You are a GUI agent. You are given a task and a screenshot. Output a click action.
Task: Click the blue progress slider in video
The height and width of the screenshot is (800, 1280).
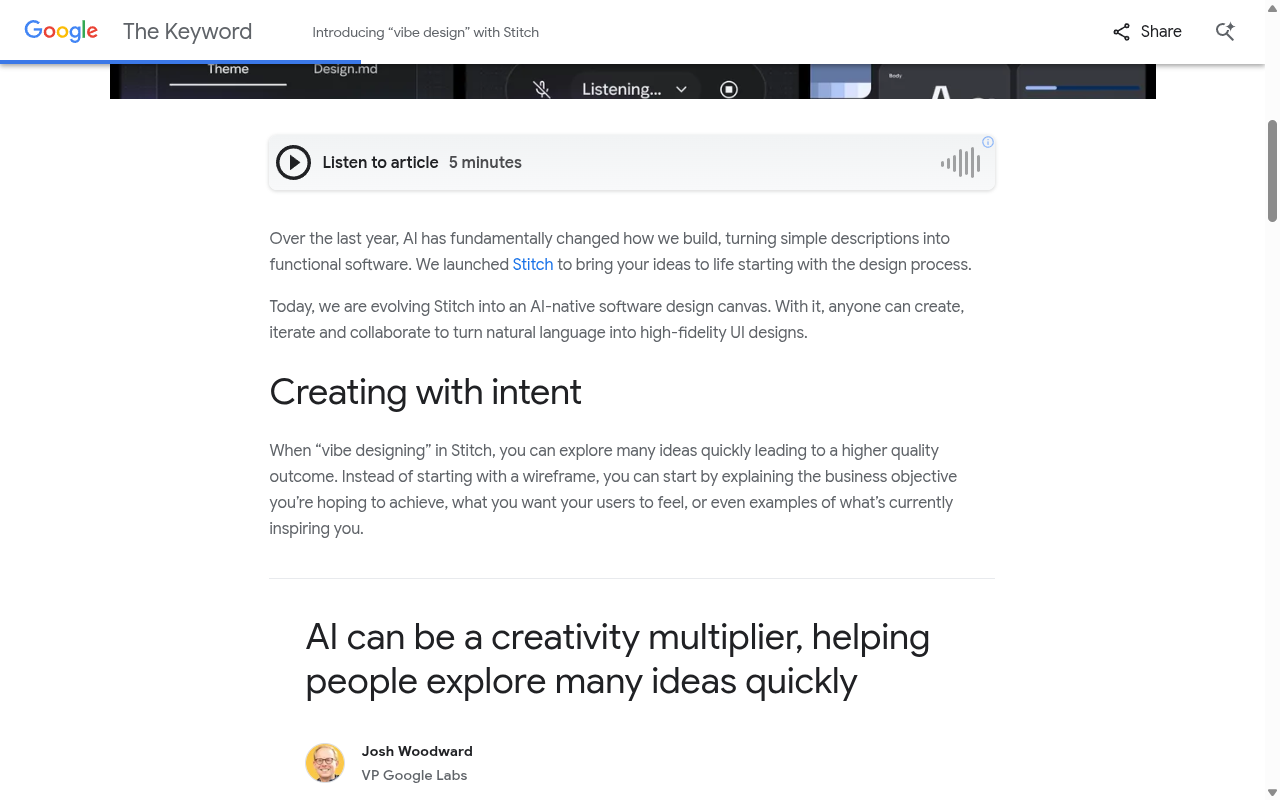pyautogui.click(x=1082, y=88)
